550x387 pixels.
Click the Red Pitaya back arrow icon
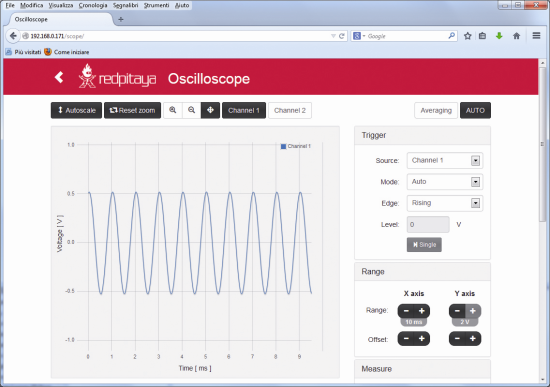(59, 77)
